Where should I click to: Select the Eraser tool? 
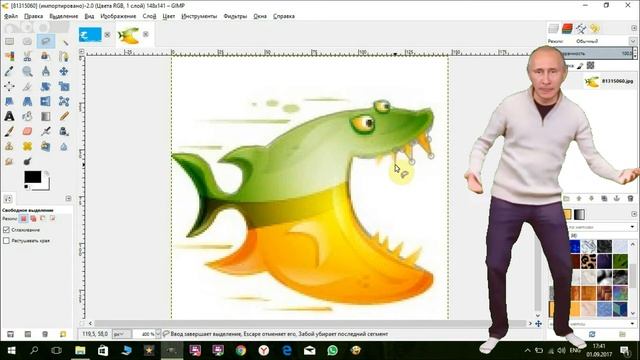point(27,131)
